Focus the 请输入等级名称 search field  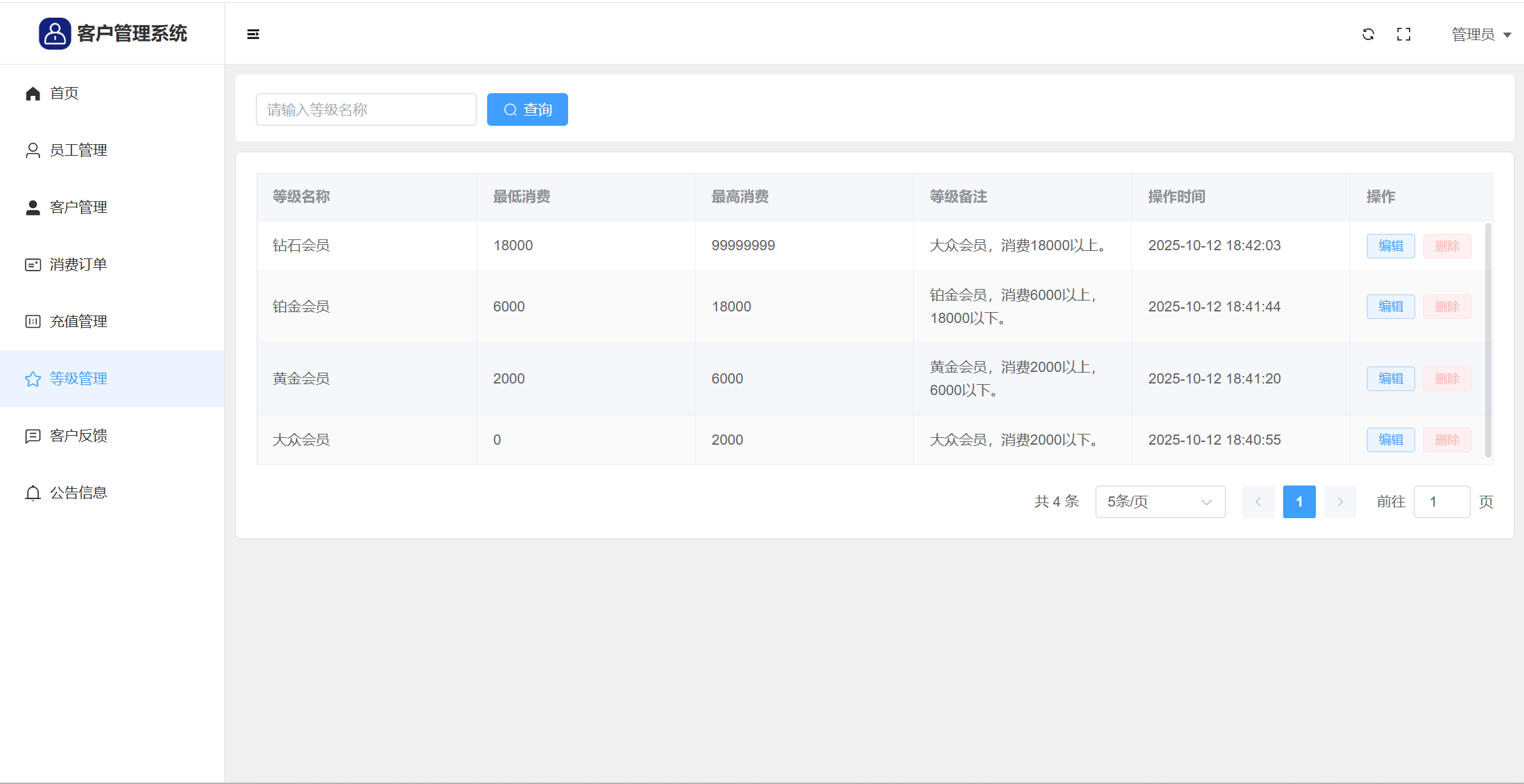pos(366,109)
